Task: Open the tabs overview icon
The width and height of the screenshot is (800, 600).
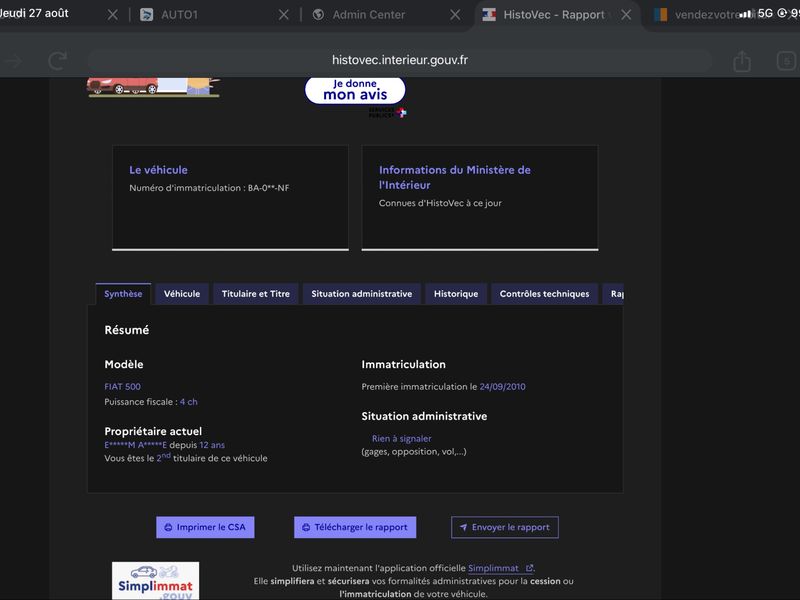Action: pos(786,61)
